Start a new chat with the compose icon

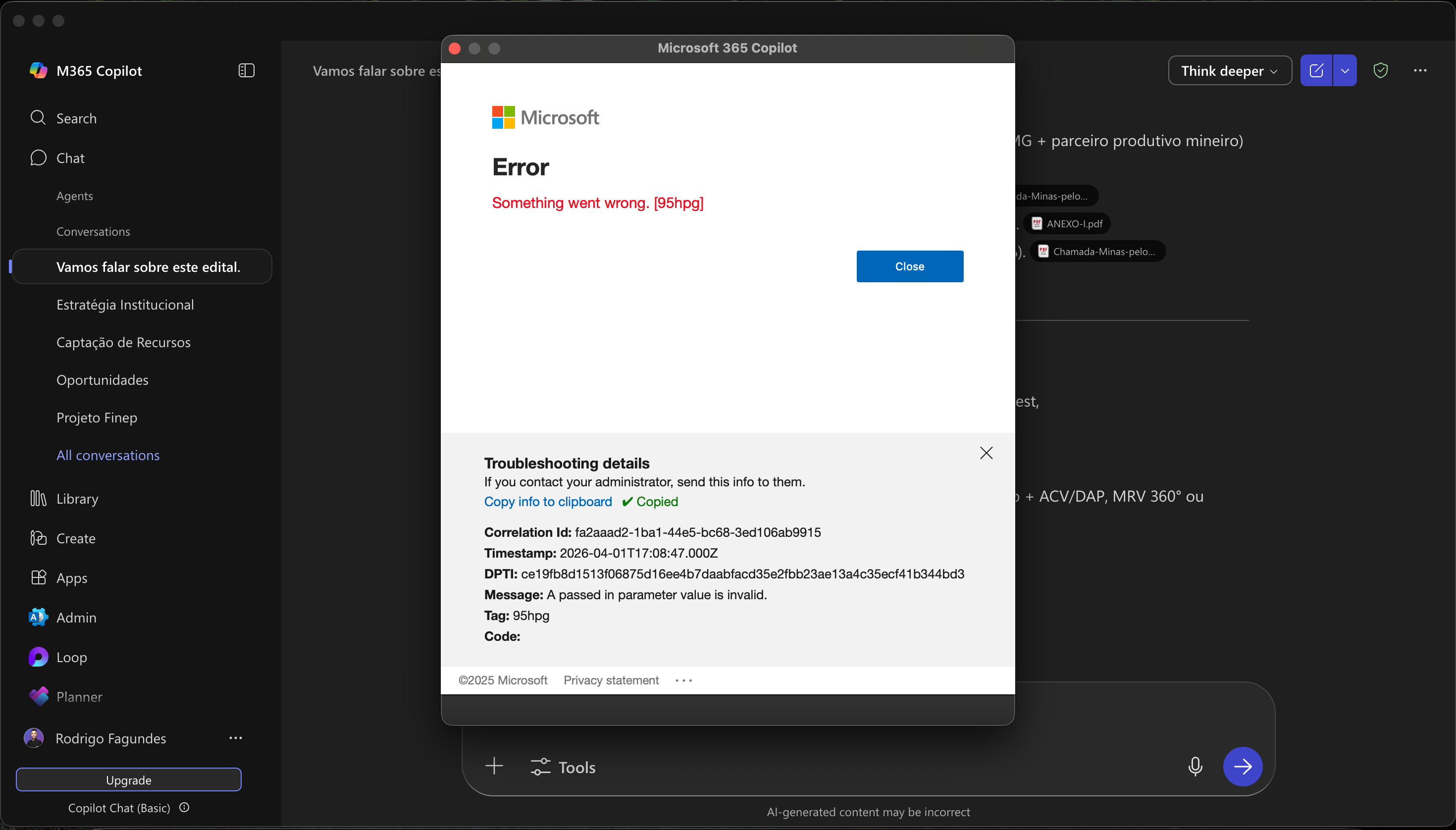coord(1316,70)
